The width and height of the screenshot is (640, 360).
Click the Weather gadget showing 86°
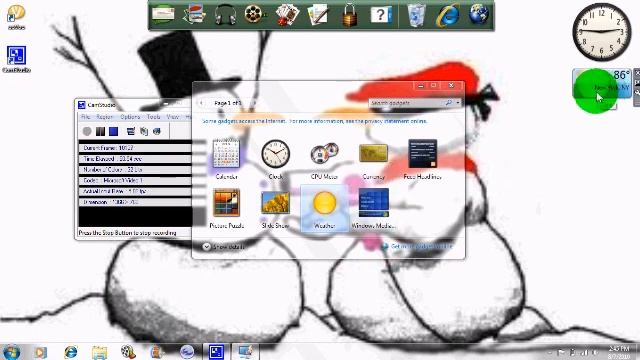602,84
